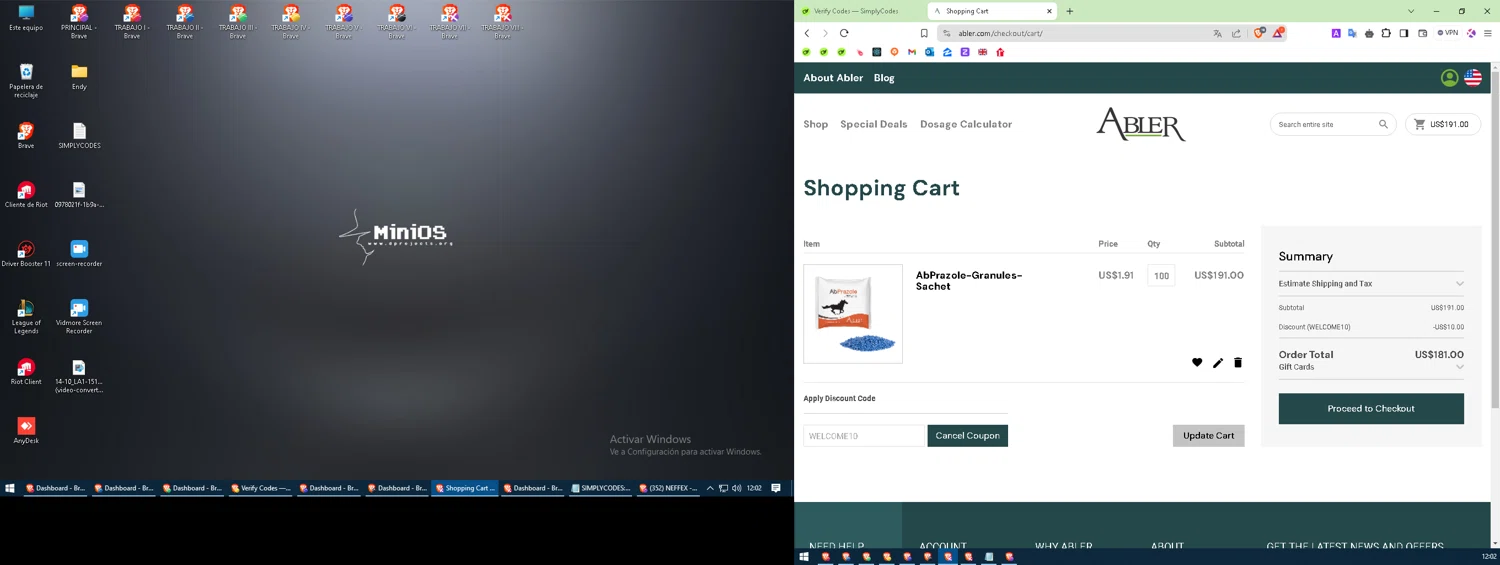
Task: Open the browser extensions puzzle icon
Action: coord(1386,33)
